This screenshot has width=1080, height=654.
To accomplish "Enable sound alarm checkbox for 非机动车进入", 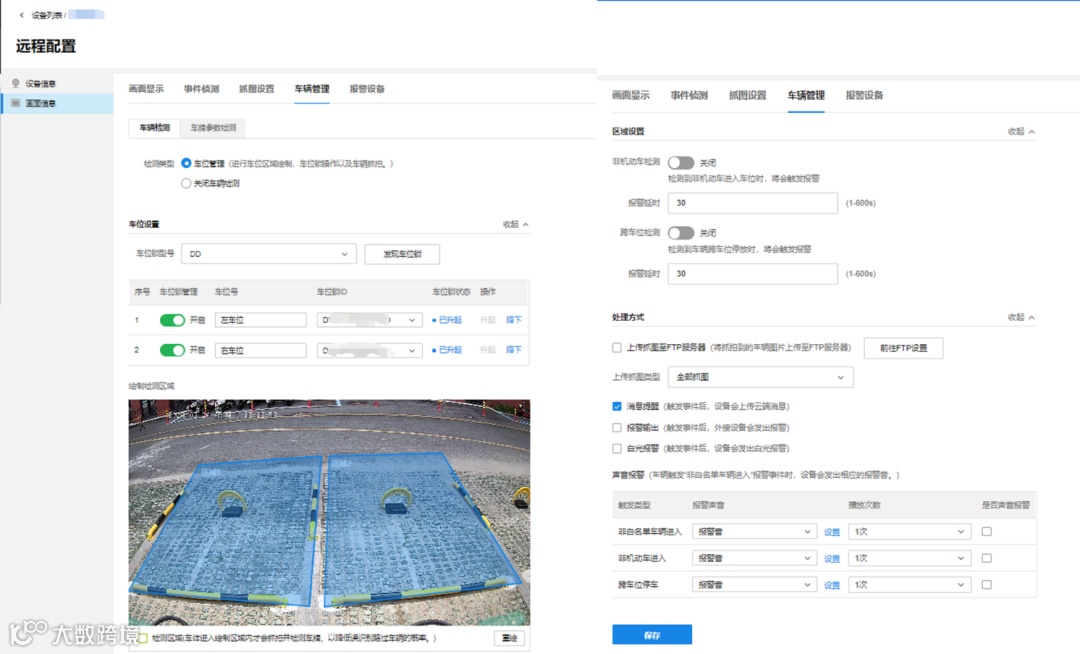I will 986,558.
